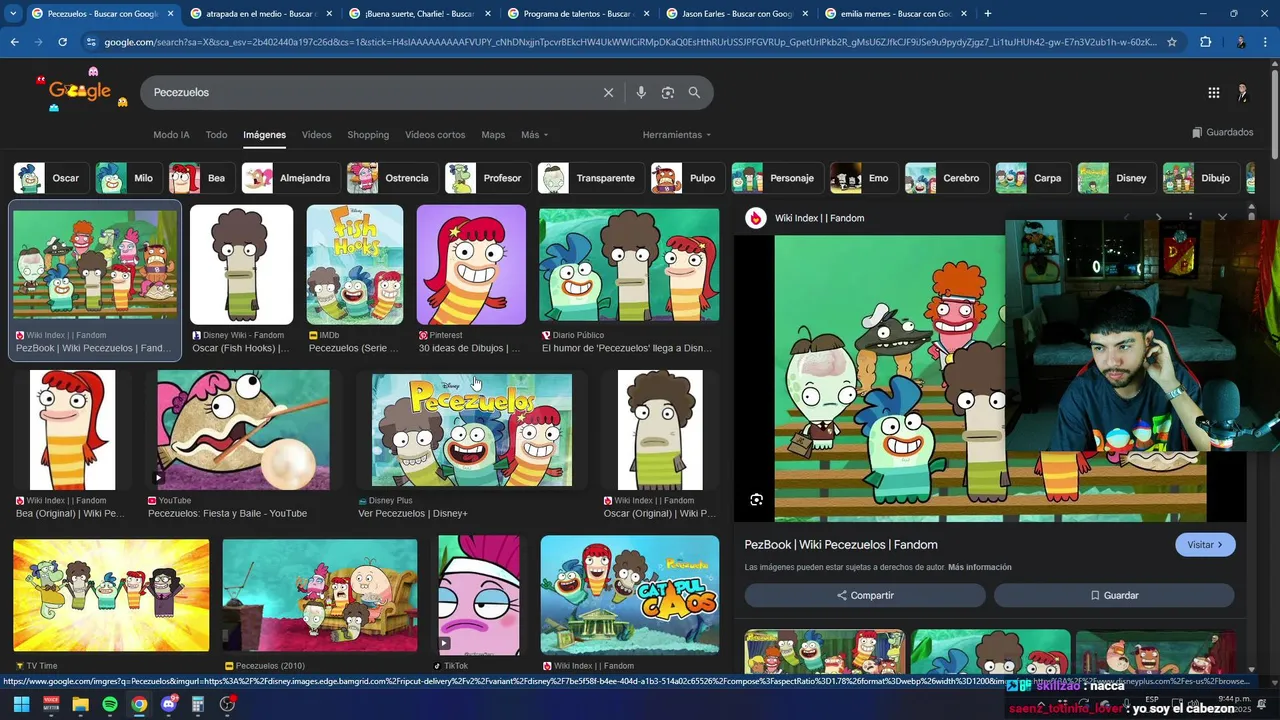This screenshot has height=720, width=1280.
Task: Start voice search with the microphone icon
Action: tap(641, 92)
